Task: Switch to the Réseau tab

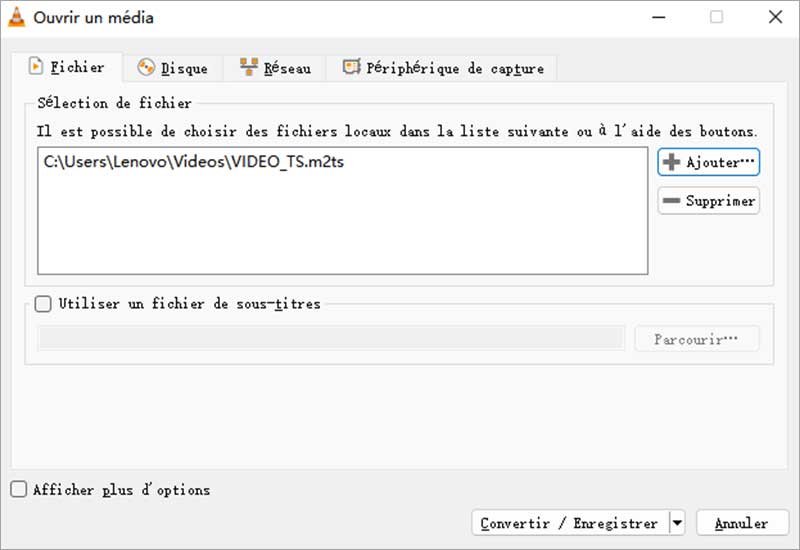Action: (275, 68)
